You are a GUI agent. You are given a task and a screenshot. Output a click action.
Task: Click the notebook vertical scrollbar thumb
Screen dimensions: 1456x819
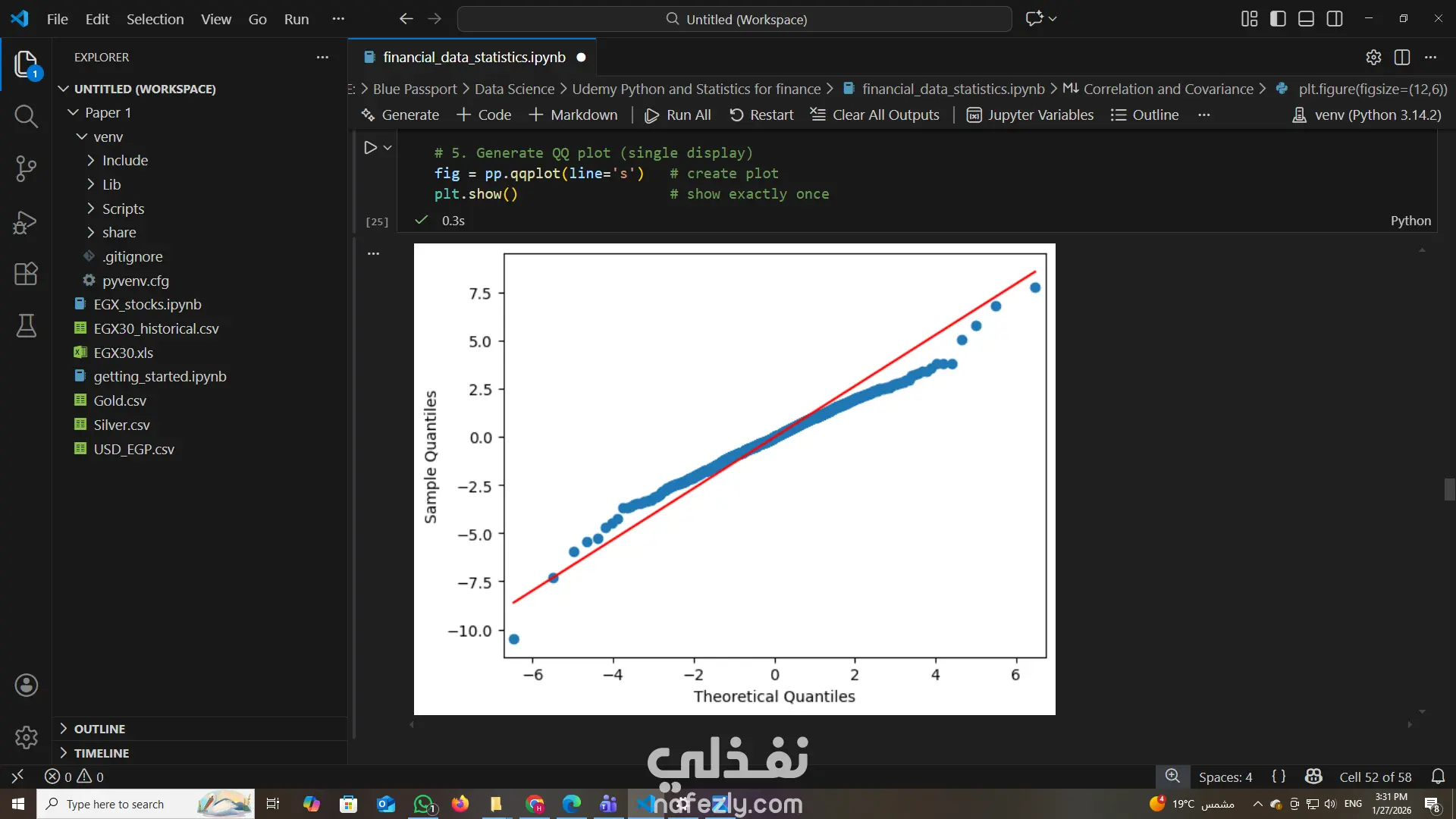click(x=1449, y=490)
